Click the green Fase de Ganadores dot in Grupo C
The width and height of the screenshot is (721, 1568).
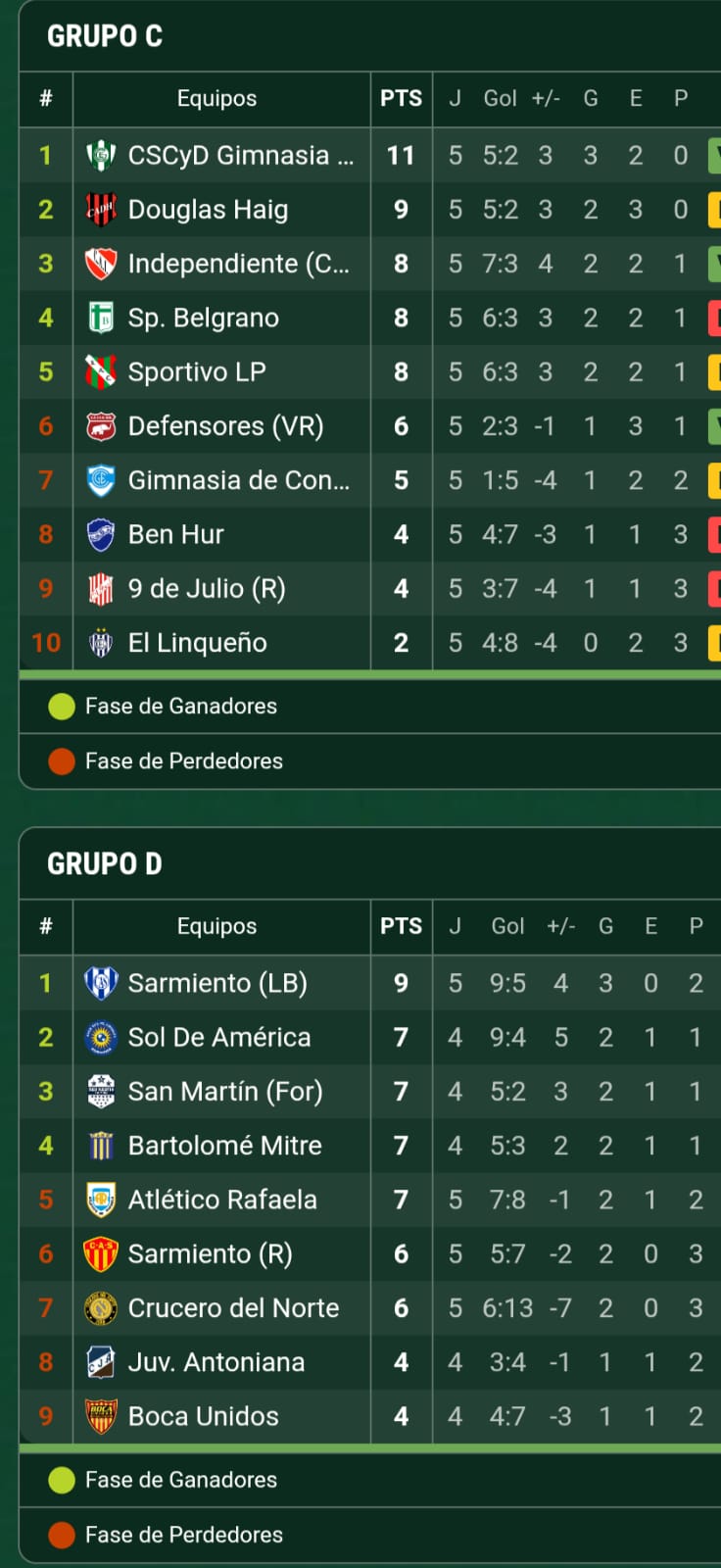[62, 707]
